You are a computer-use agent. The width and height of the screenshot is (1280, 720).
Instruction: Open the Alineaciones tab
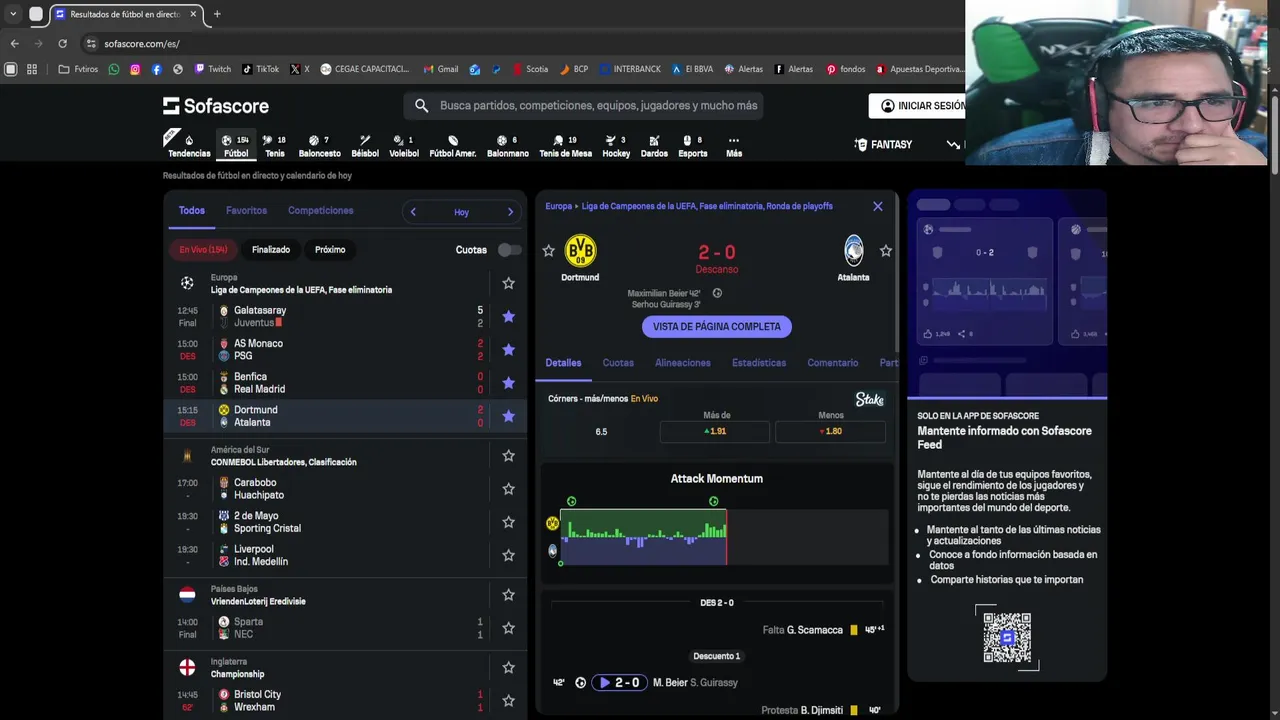coord(683,363)
